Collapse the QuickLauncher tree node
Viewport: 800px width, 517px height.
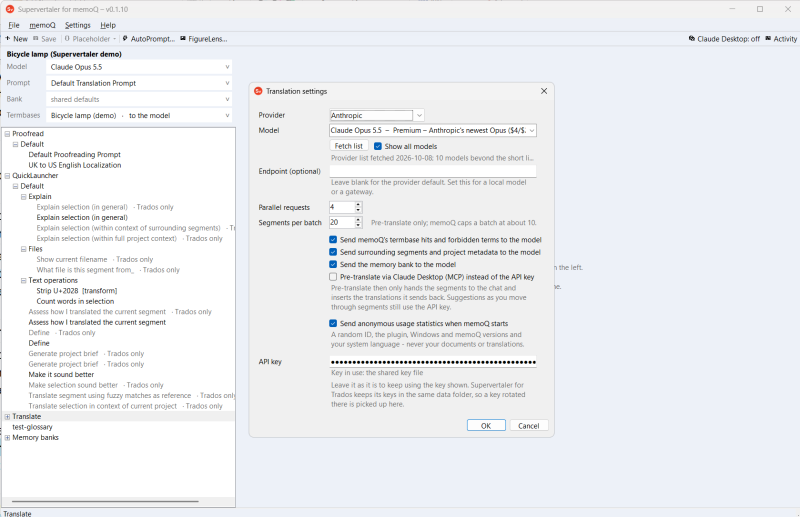coord(8,176)
